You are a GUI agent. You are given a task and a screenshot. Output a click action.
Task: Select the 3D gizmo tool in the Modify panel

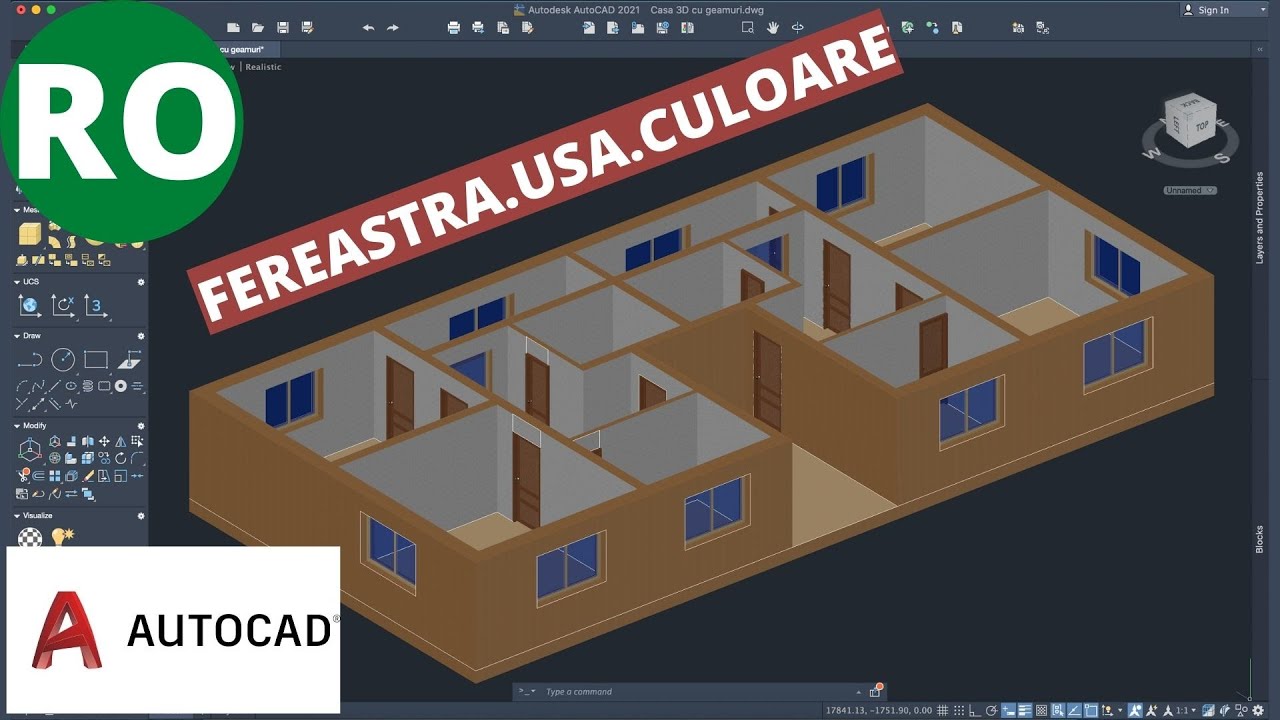[x=30, y=450]
